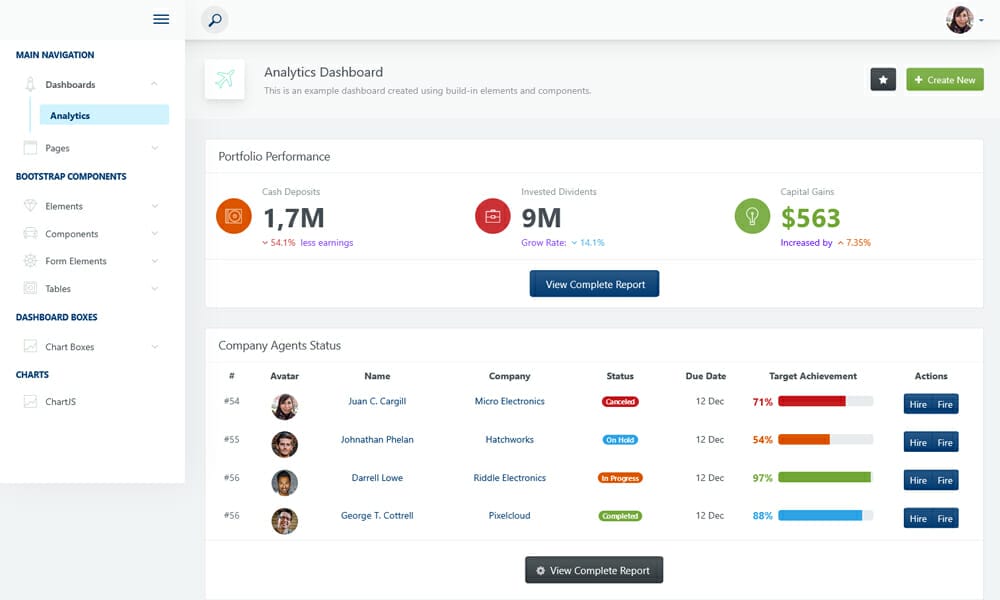Click the paper plane dashboard header icon
1000x600 pixels.
[x=224, y=79]
